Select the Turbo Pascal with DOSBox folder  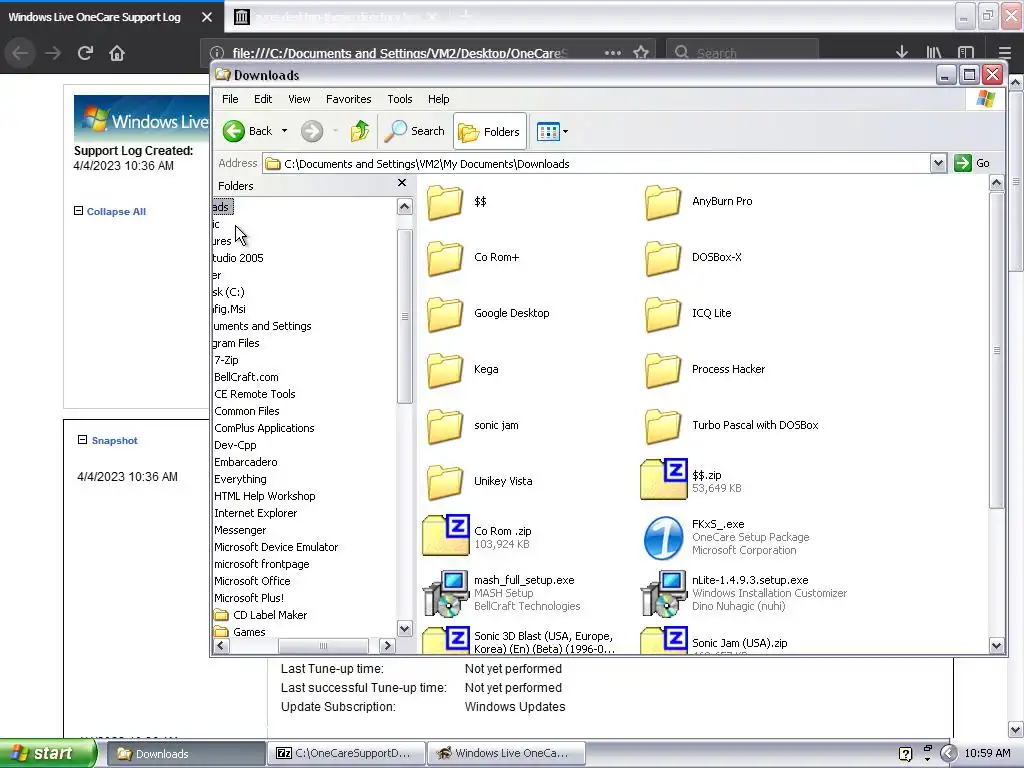click(731, 425)
